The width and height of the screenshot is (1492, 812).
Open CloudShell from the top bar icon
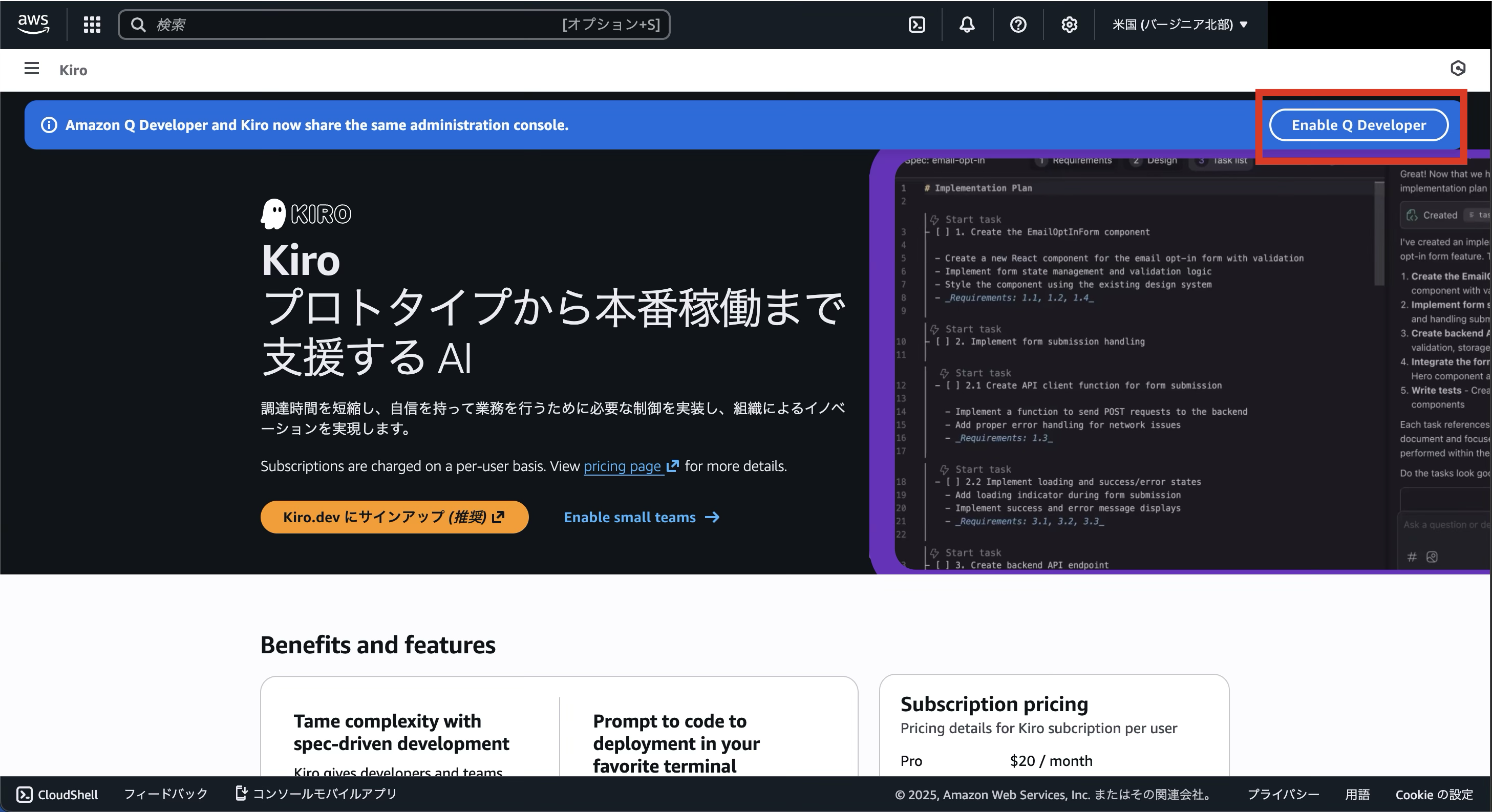coord(917,25)
